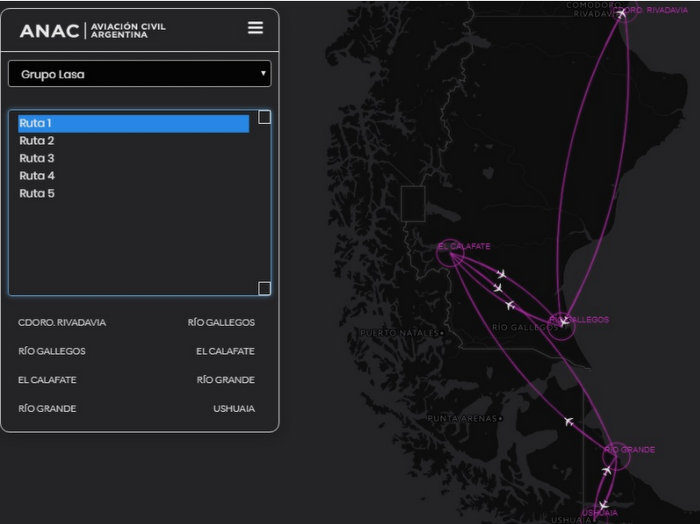The image size is (700, 524).
Task: Toggle the checkbox at bottom of route list
Action: tap(264, 289)
